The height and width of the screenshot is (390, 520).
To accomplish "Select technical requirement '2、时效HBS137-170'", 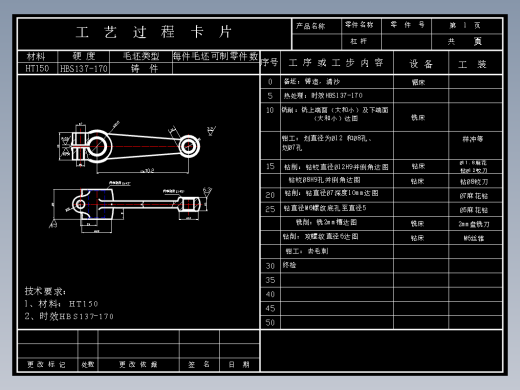I will coord(69,316).
